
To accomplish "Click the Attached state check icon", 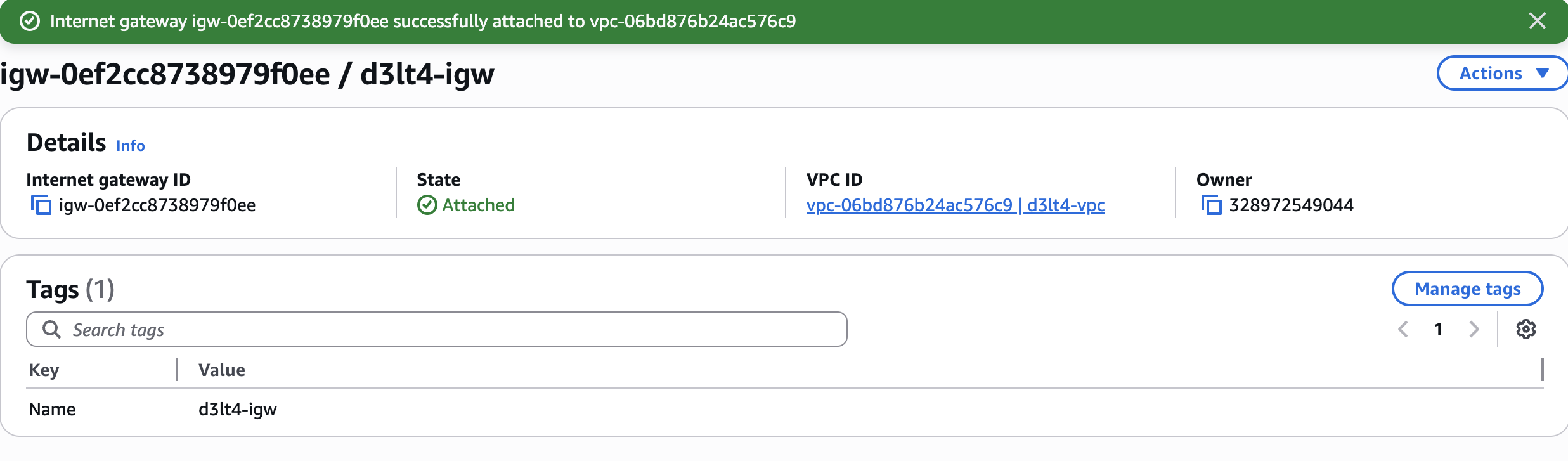I will tap(427, 205).
